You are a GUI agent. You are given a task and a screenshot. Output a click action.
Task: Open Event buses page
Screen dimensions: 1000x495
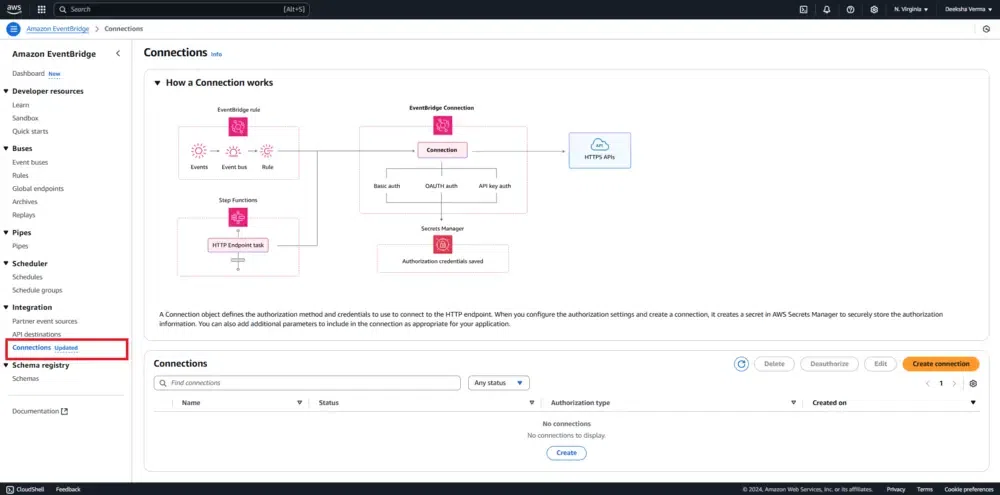pos(30,162)
